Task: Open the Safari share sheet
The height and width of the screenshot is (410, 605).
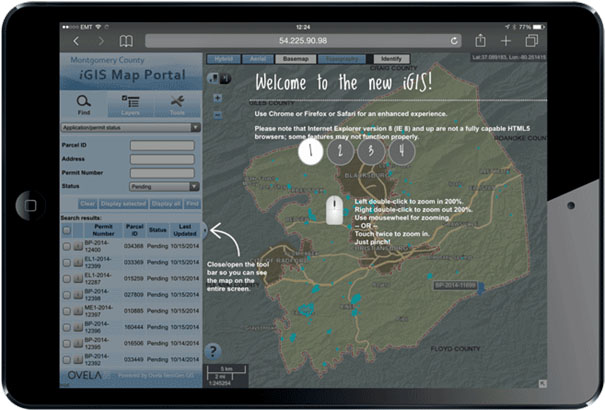Action: point(480,40)
